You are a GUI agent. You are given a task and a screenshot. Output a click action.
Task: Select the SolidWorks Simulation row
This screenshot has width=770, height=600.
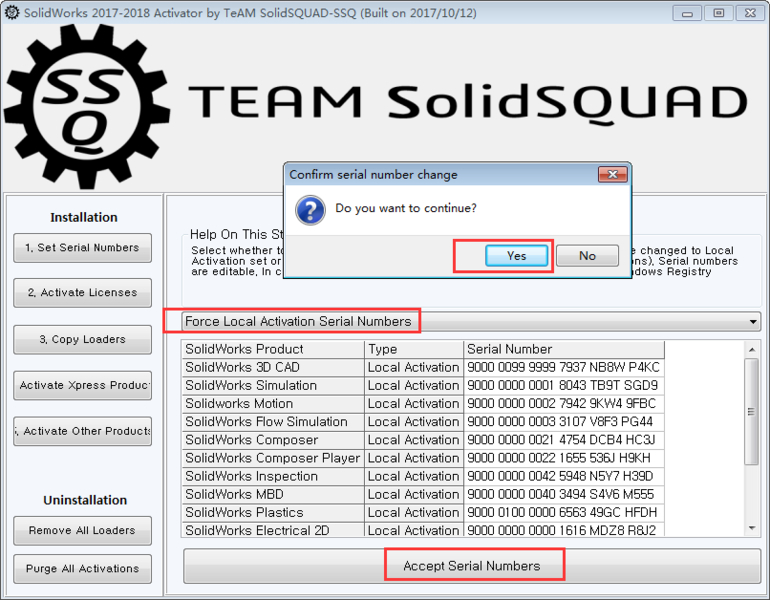[423, 385]
